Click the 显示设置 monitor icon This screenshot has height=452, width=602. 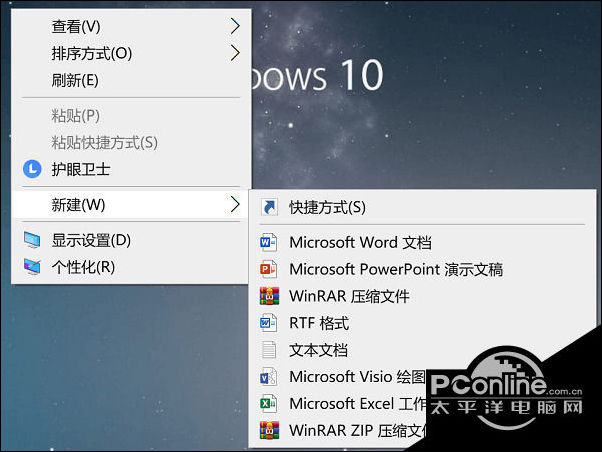pyautogui.click(x=32, y=240)
